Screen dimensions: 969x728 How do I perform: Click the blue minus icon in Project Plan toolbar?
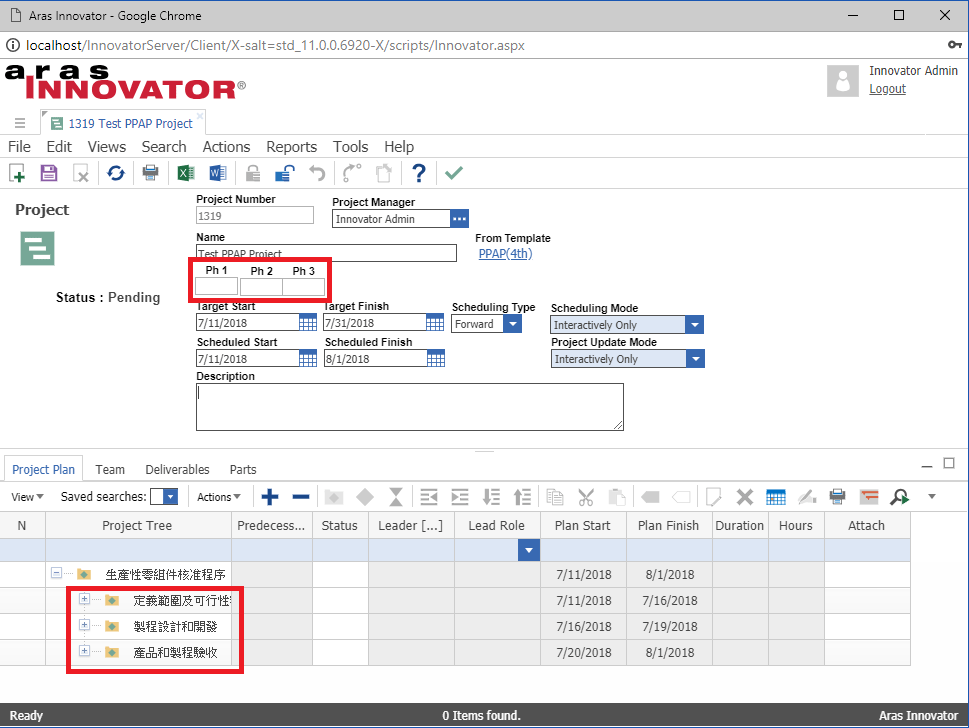tap(300, 497)
